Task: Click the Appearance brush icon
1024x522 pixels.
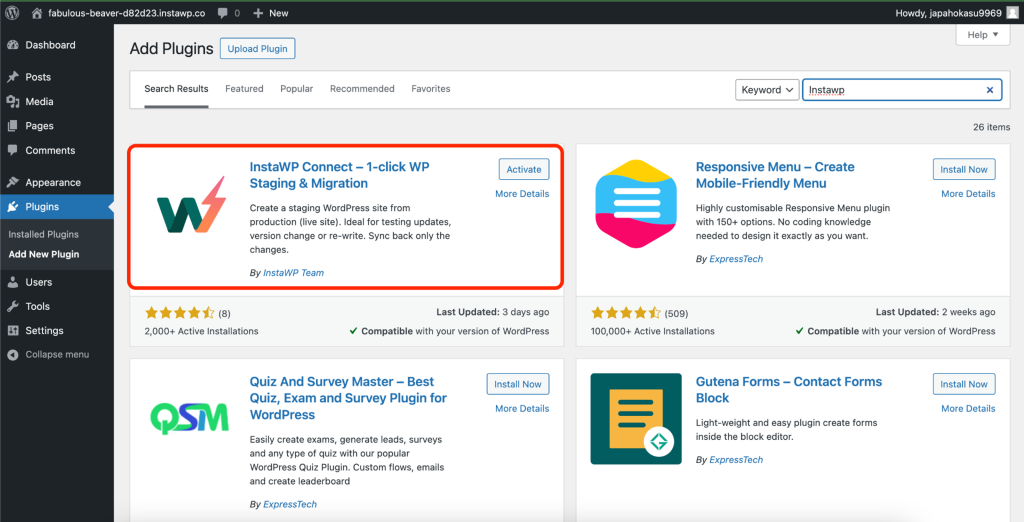Action: pos(12,183)
